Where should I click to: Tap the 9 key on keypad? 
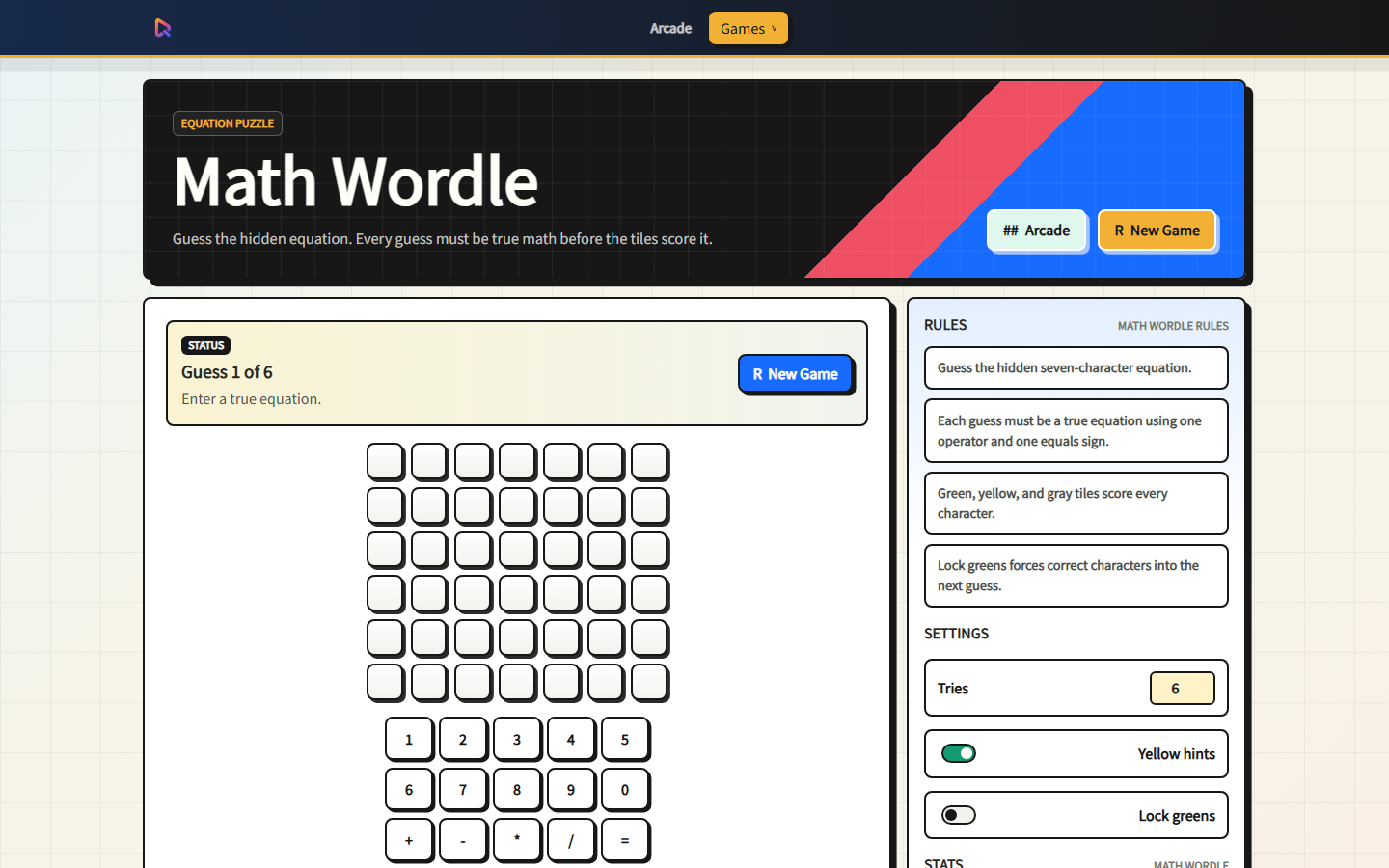pyautogui.click(x=571, y=790)
